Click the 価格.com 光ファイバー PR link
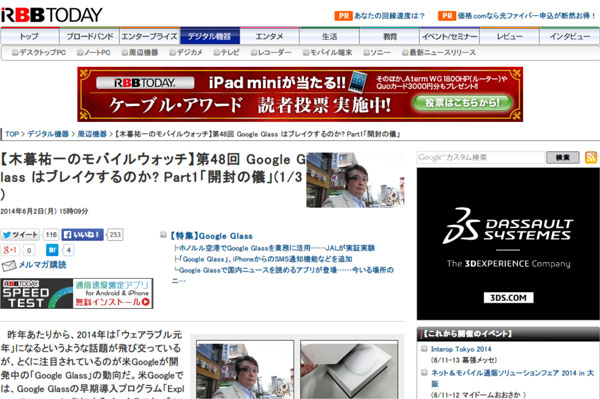Screen dimensions: 600x399 click(x=527, y=16)
